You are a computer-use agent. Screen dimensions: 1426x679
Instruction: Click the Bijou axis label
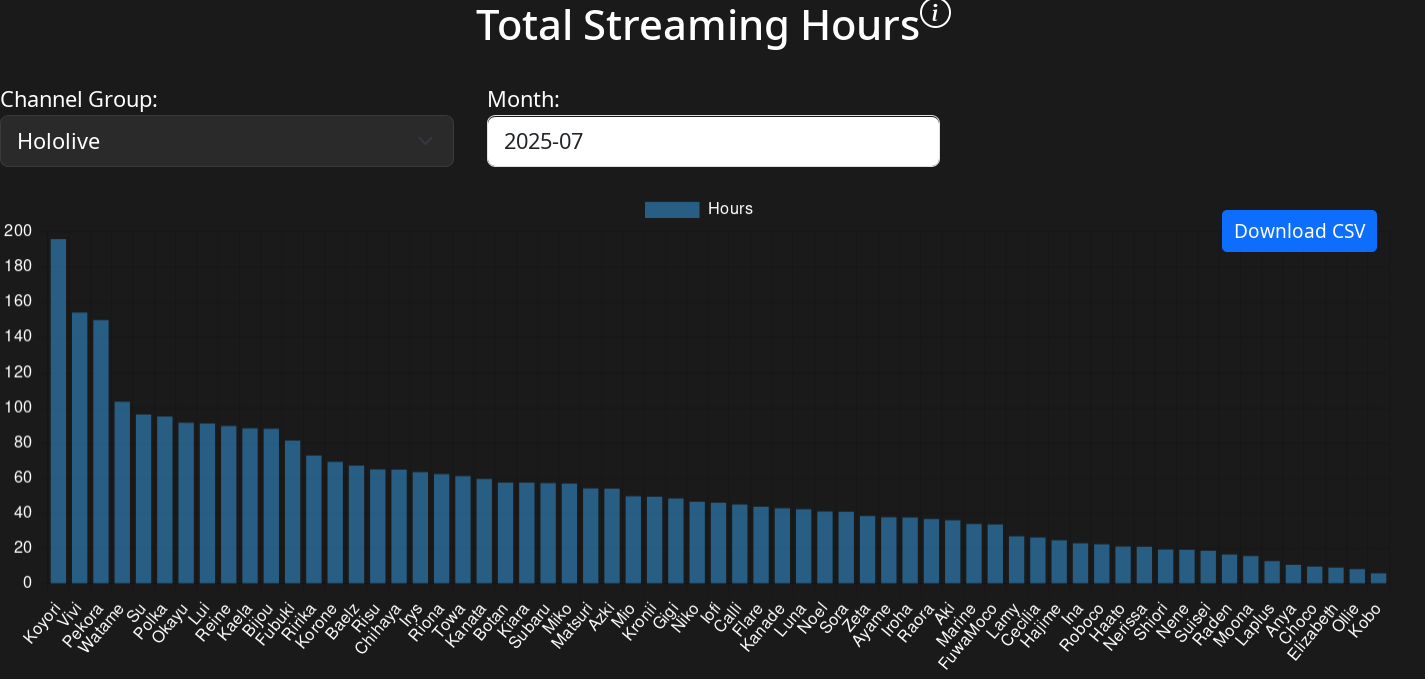(x=258, y=619)
